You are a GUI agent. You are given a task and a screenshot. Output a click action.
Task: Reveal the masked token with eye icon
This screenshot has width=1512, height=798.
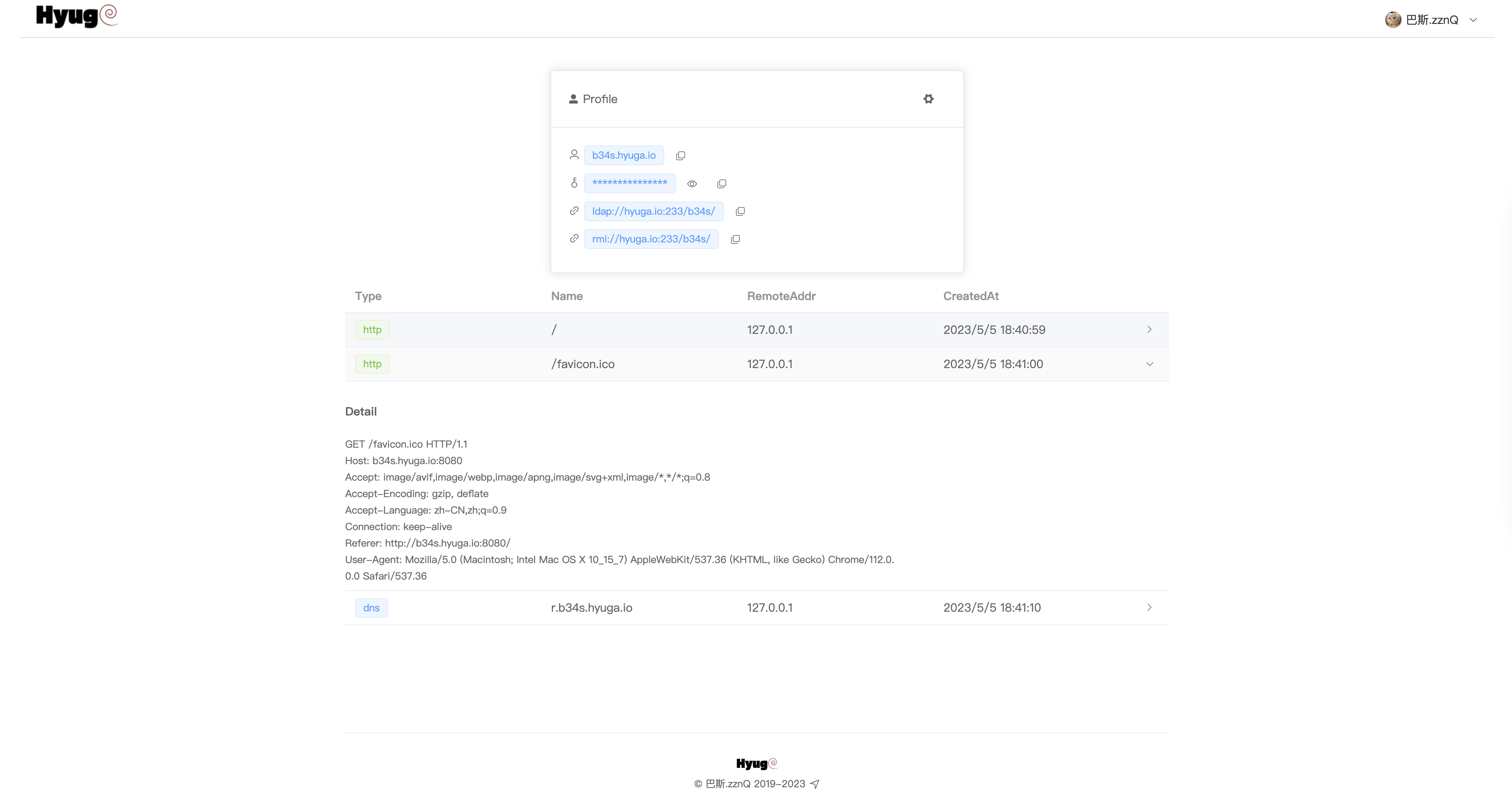coord(692,184)
